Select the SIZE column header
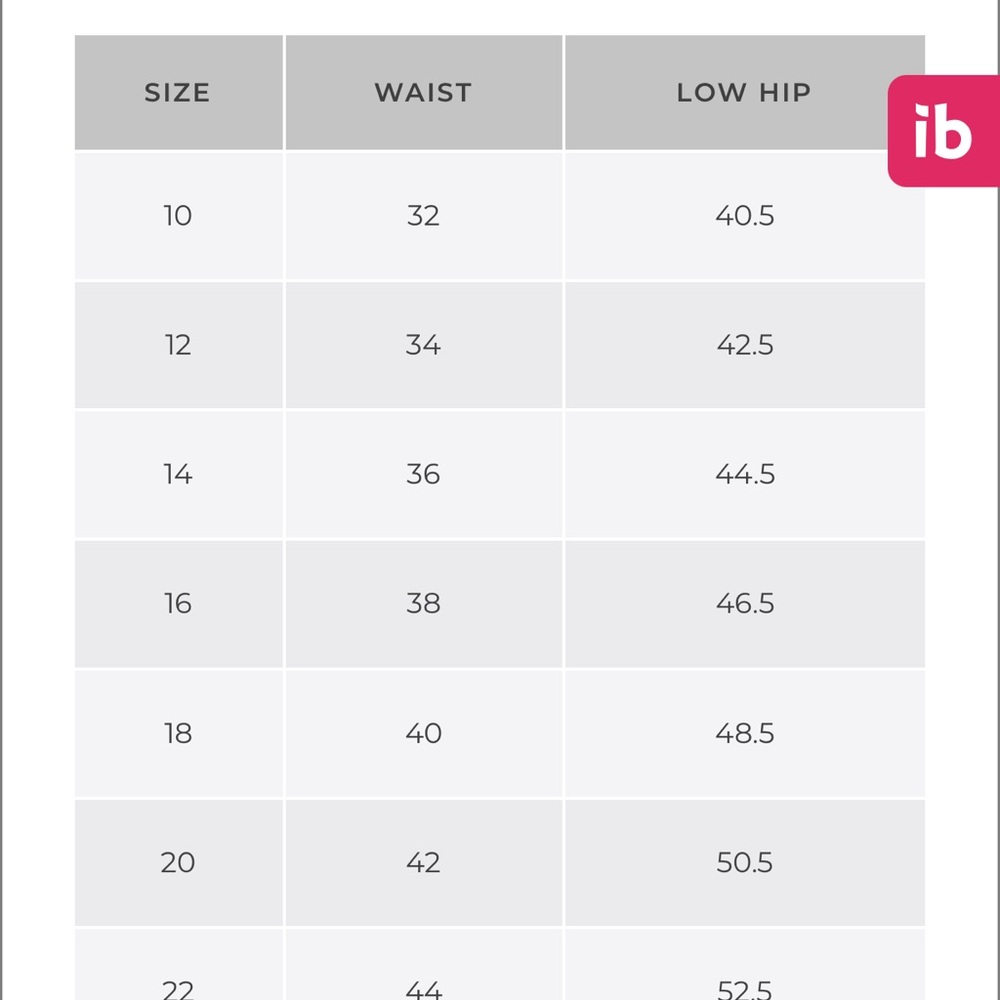 click(x=179, y=92)
